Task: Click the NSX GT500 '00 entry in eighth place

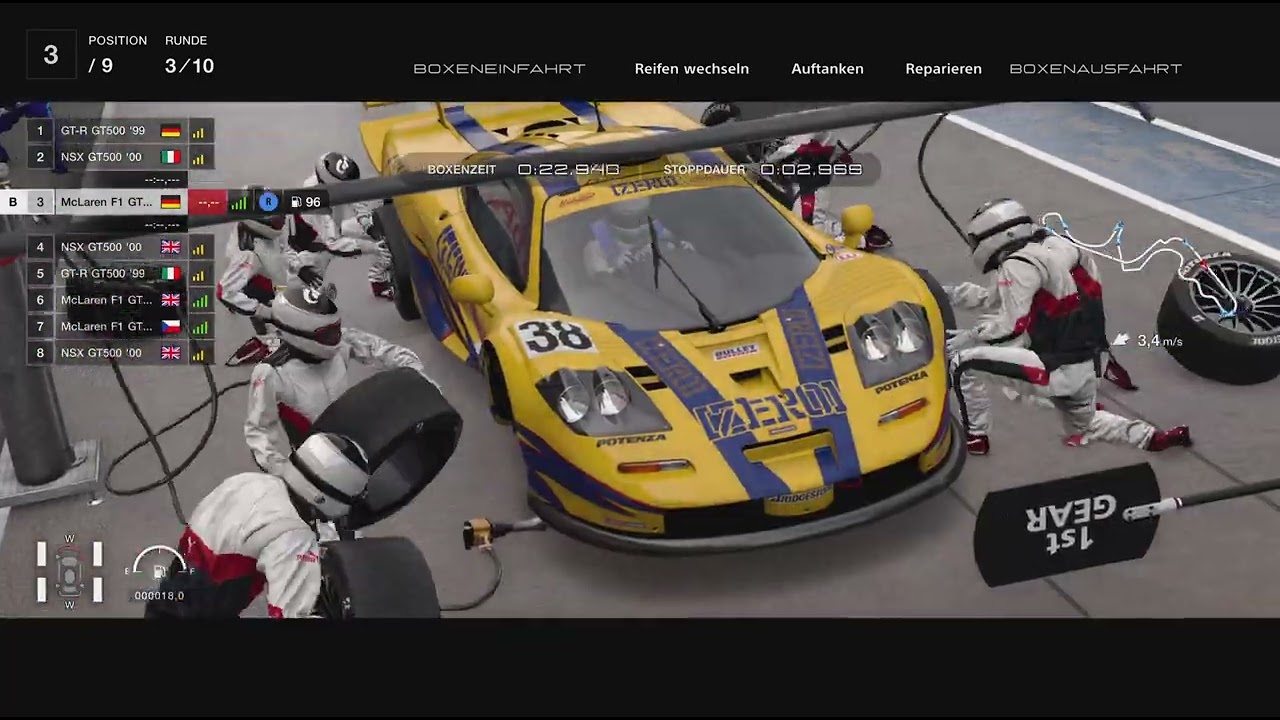Action: pos(101,353)
